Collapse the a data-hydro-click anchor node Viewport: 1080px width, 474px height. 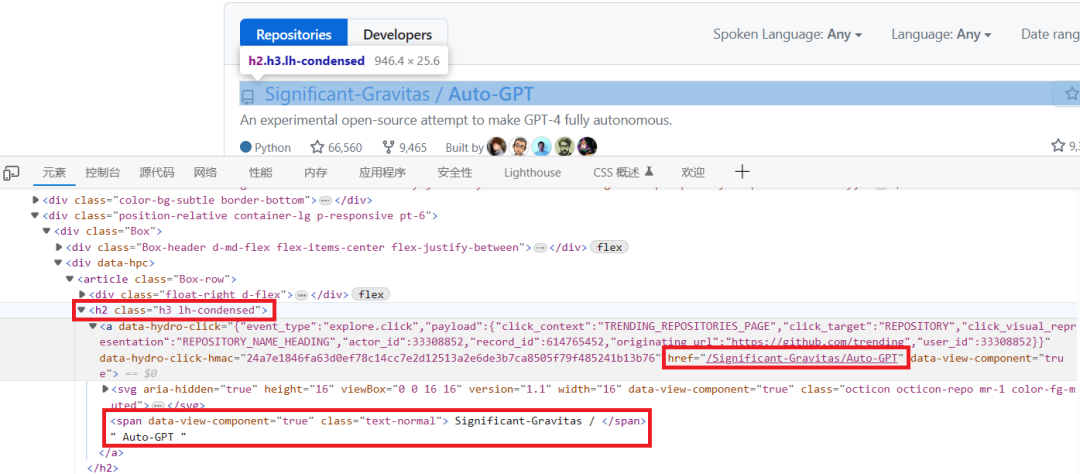click(93, 327)
